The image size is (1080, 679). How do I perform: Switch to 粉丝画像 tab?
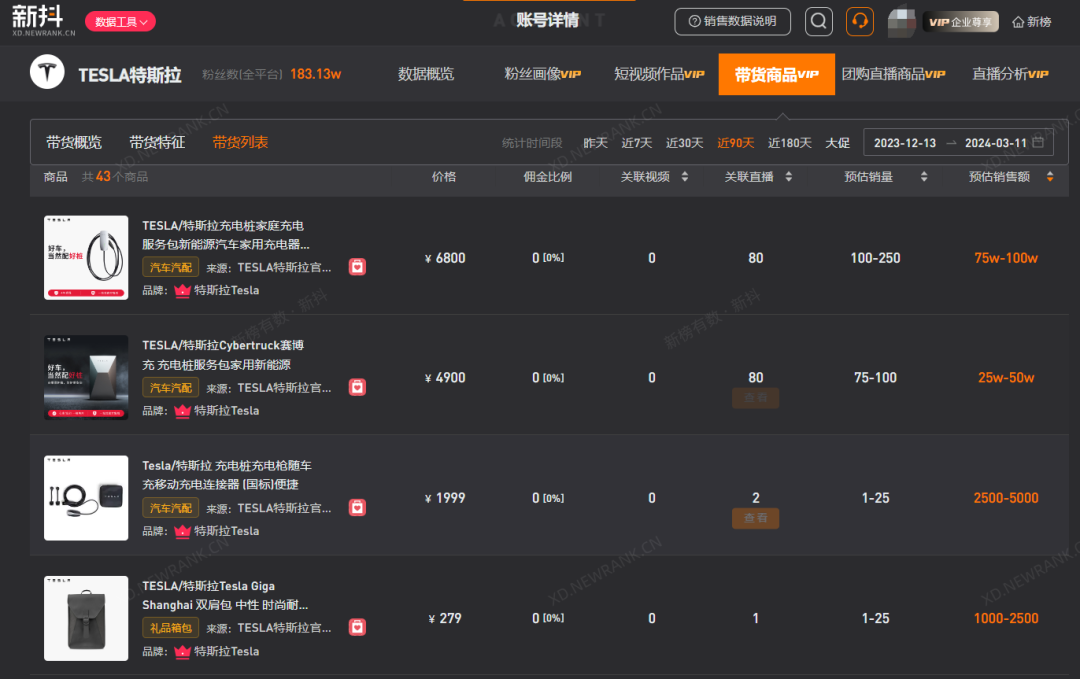click(542, 74)
